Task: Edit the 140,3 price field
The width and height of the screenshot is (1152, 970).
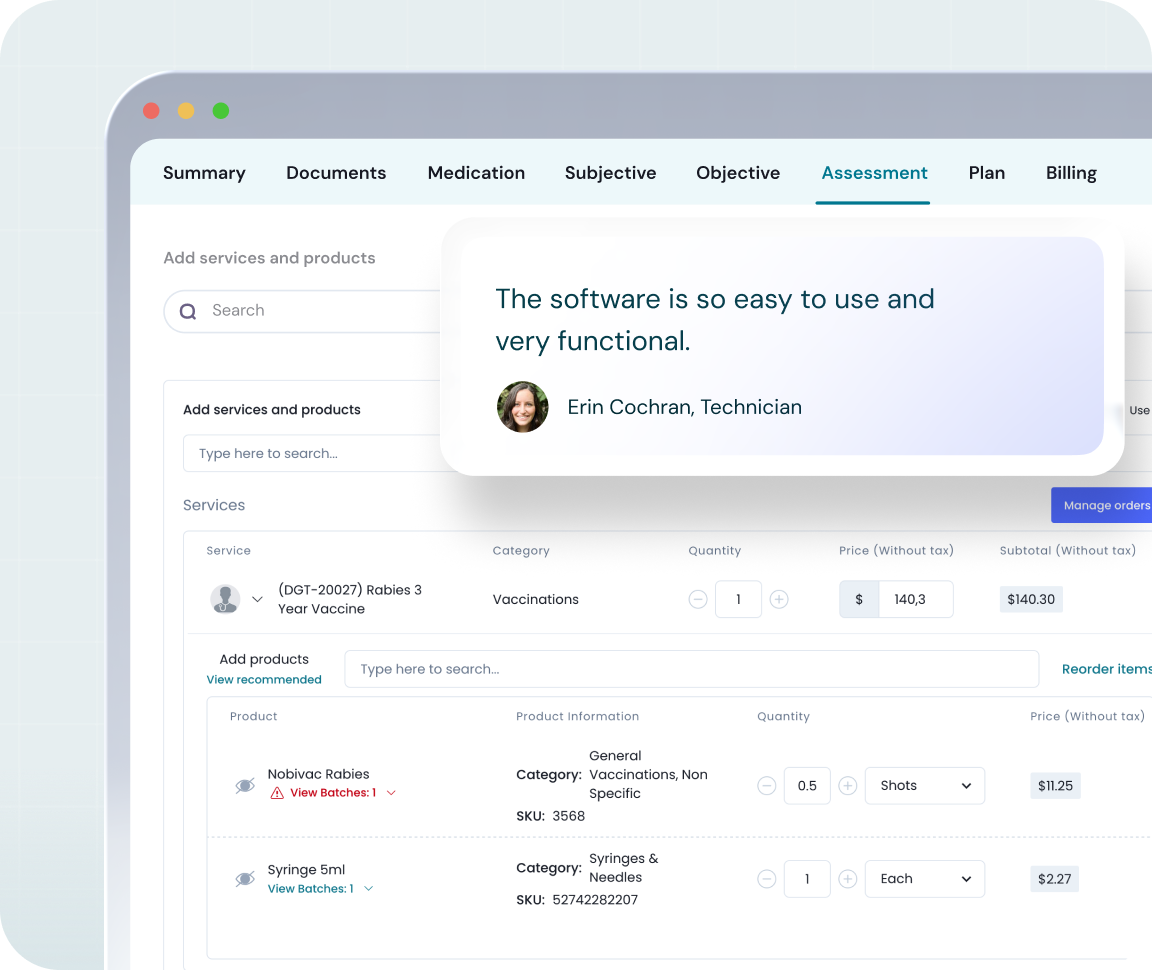Action: [915, 600]
